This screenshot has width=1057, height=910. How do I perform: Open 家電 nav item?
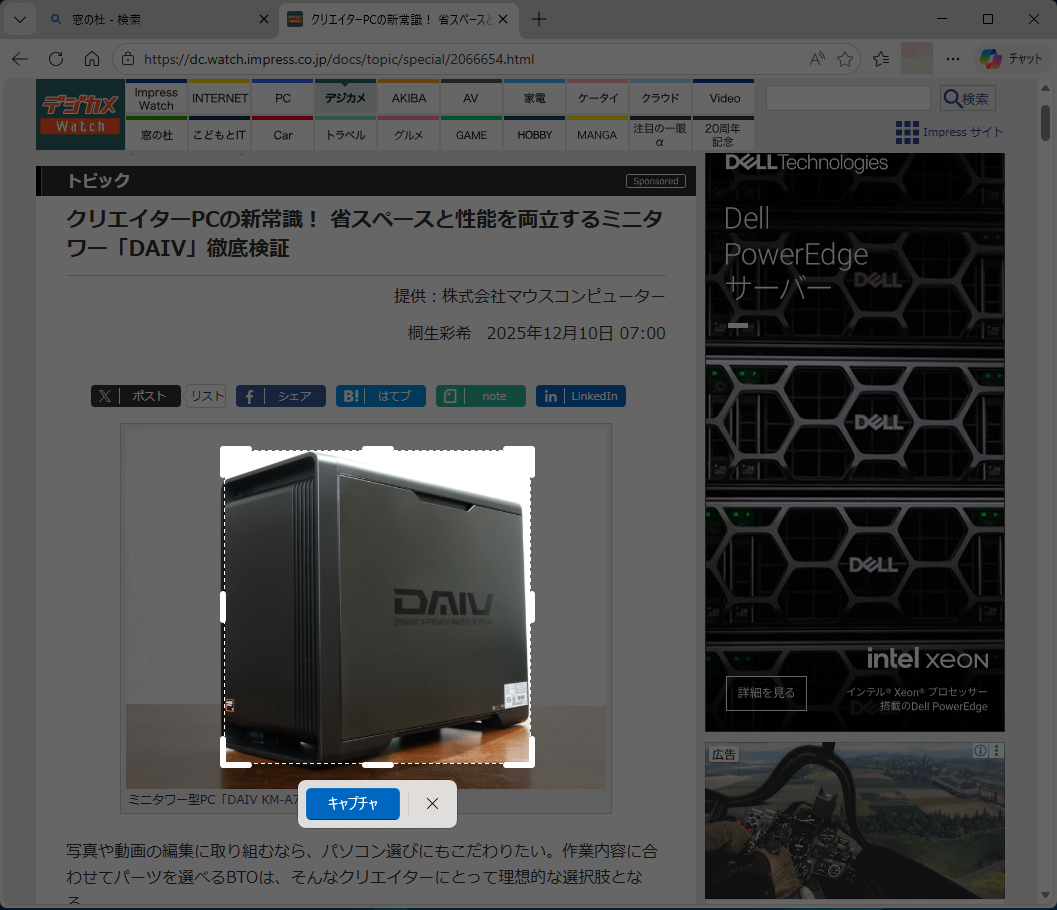(535, 98)
